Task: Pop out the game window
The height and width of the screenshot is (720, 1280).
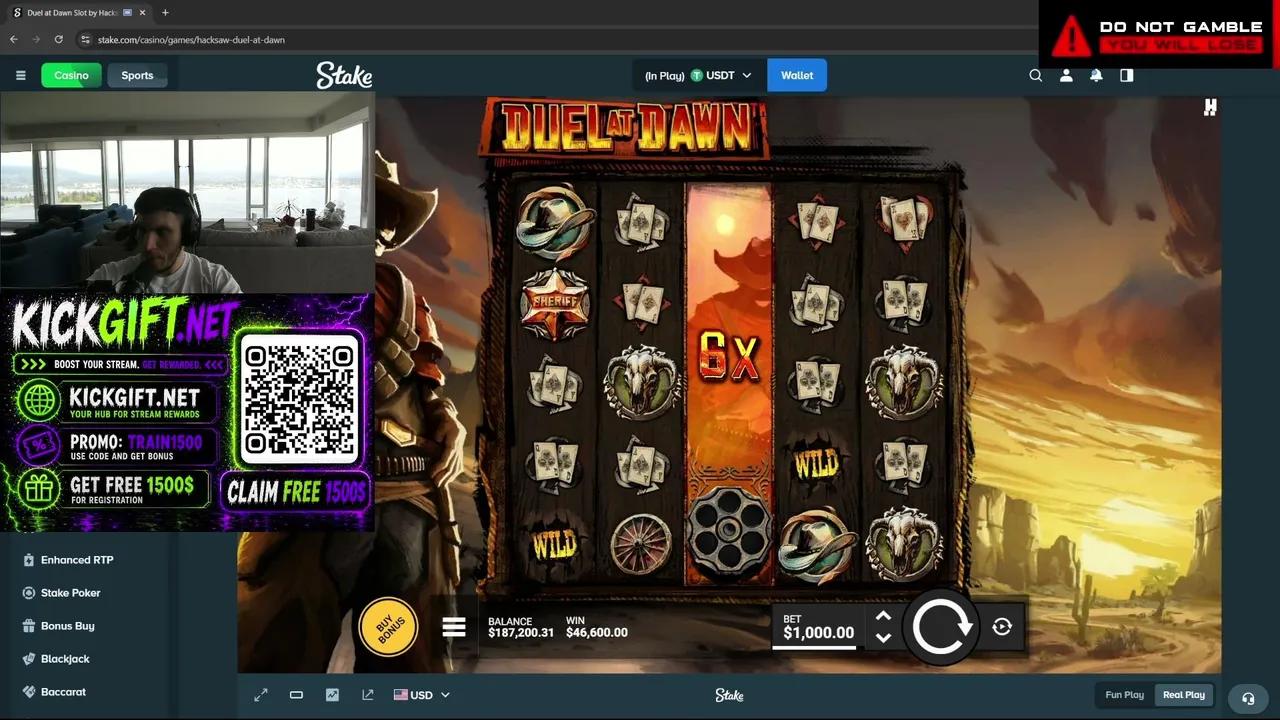Action: [x=368, y=695]
